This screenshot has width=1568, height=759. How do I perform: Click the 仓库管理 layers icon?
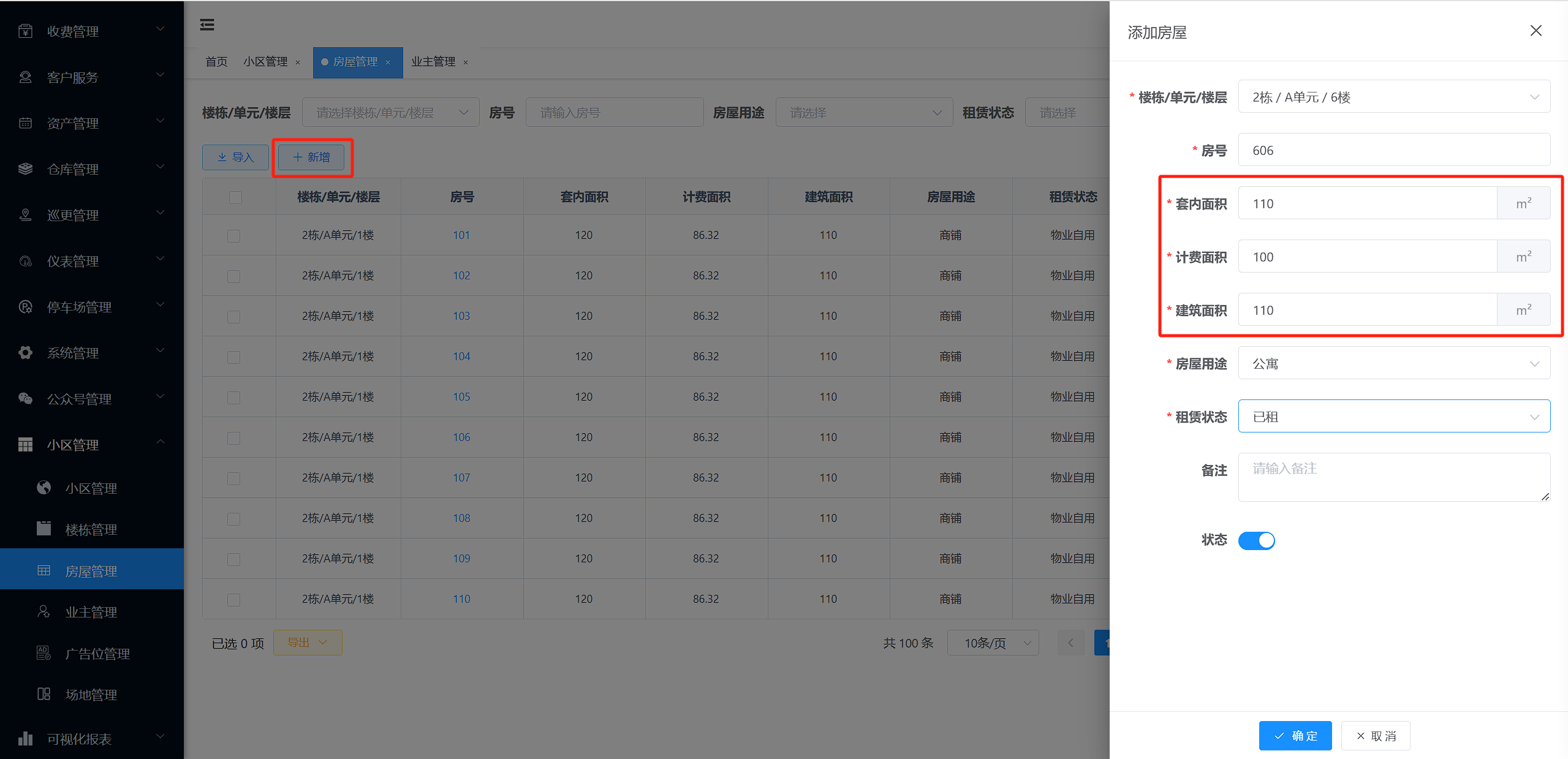click(25, 168)
